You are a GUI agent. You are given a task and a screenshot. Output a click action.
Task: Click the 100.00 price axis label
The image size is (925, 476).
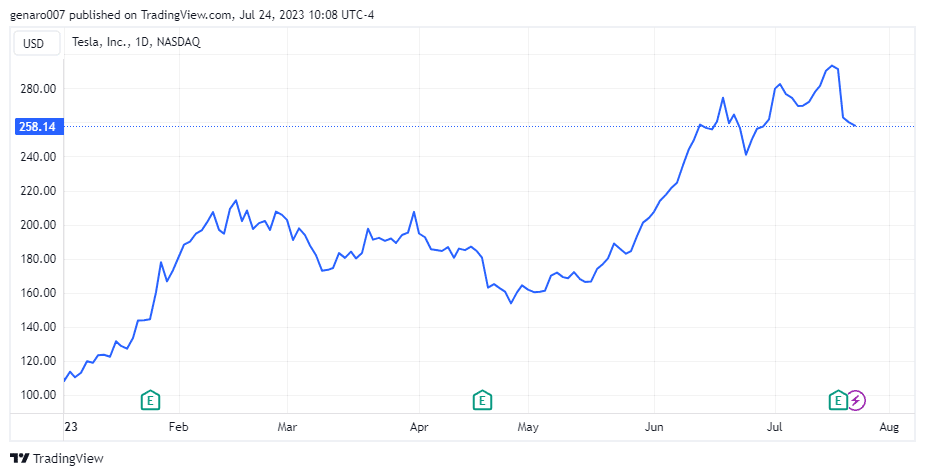click(x=39, y=395)
